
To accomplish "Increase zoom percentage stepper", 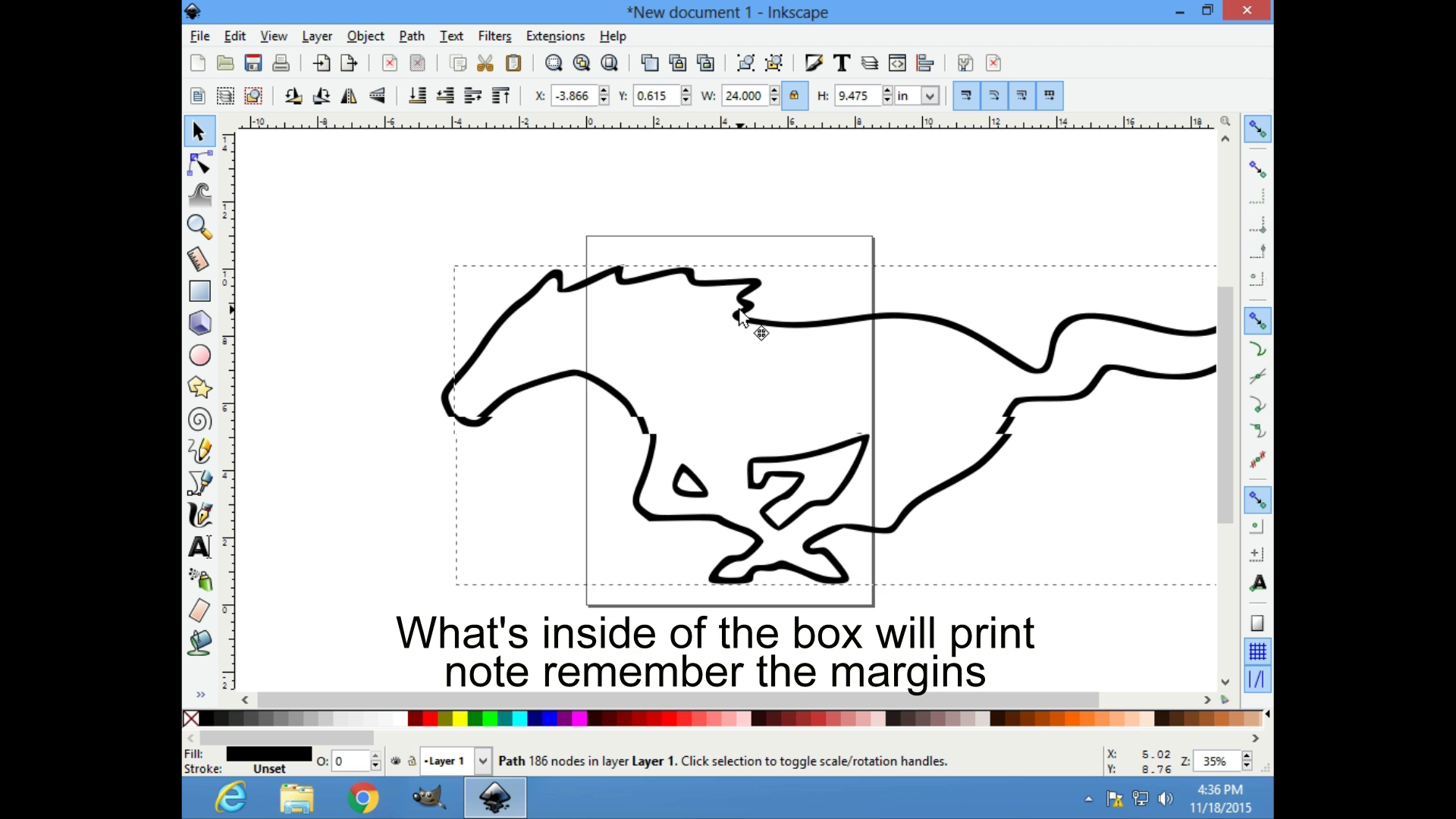I will (x=1247, y=756).
